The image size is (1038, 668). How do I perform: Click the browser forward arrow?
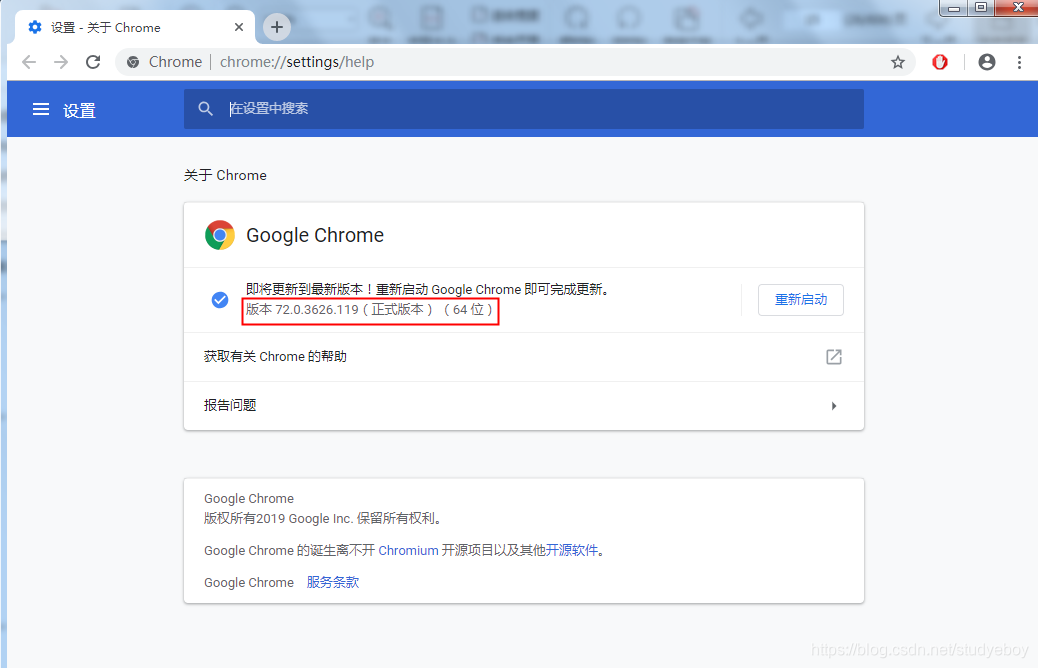(61, 62)
